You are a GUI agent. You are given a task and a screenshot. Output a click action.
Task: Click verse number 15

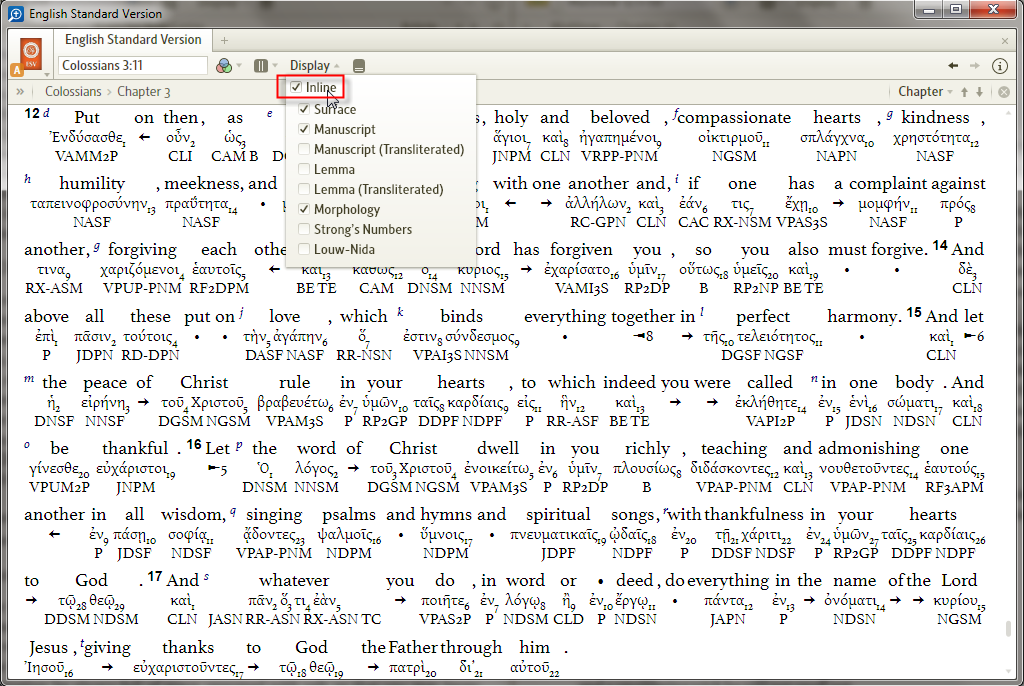click(x=914, y=312)
